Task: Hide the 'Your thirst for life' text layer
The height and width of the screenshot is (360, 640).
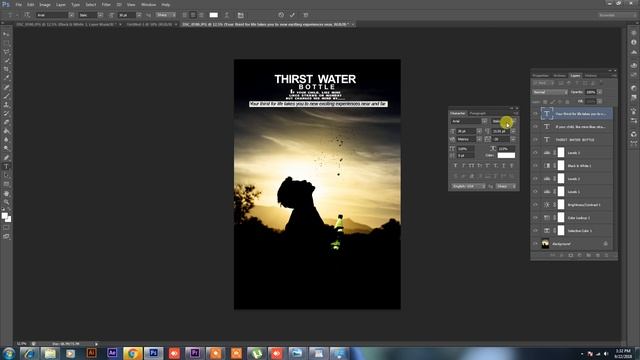Action: 535,114
